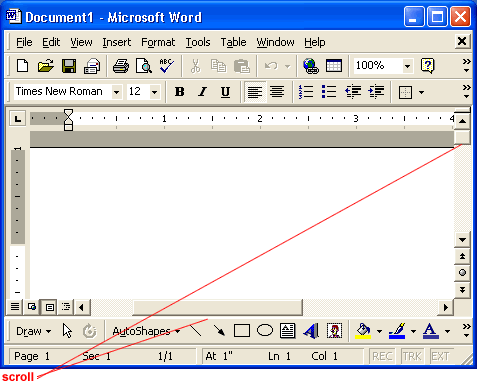Expand the AutoShapes menu

(x=146, y=331)
